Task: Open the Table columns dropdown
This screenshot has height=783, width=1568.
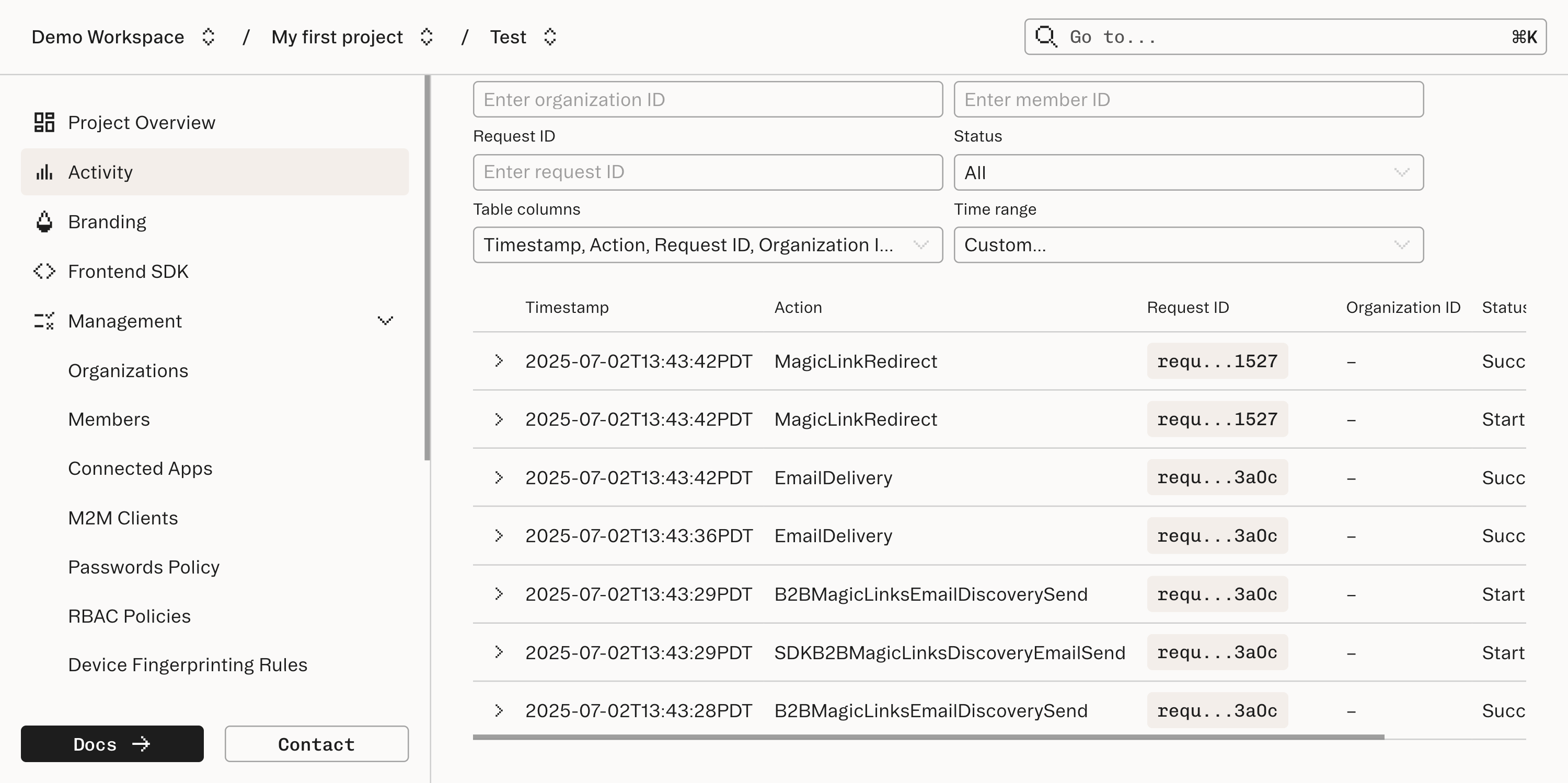Action: [707, 244]
